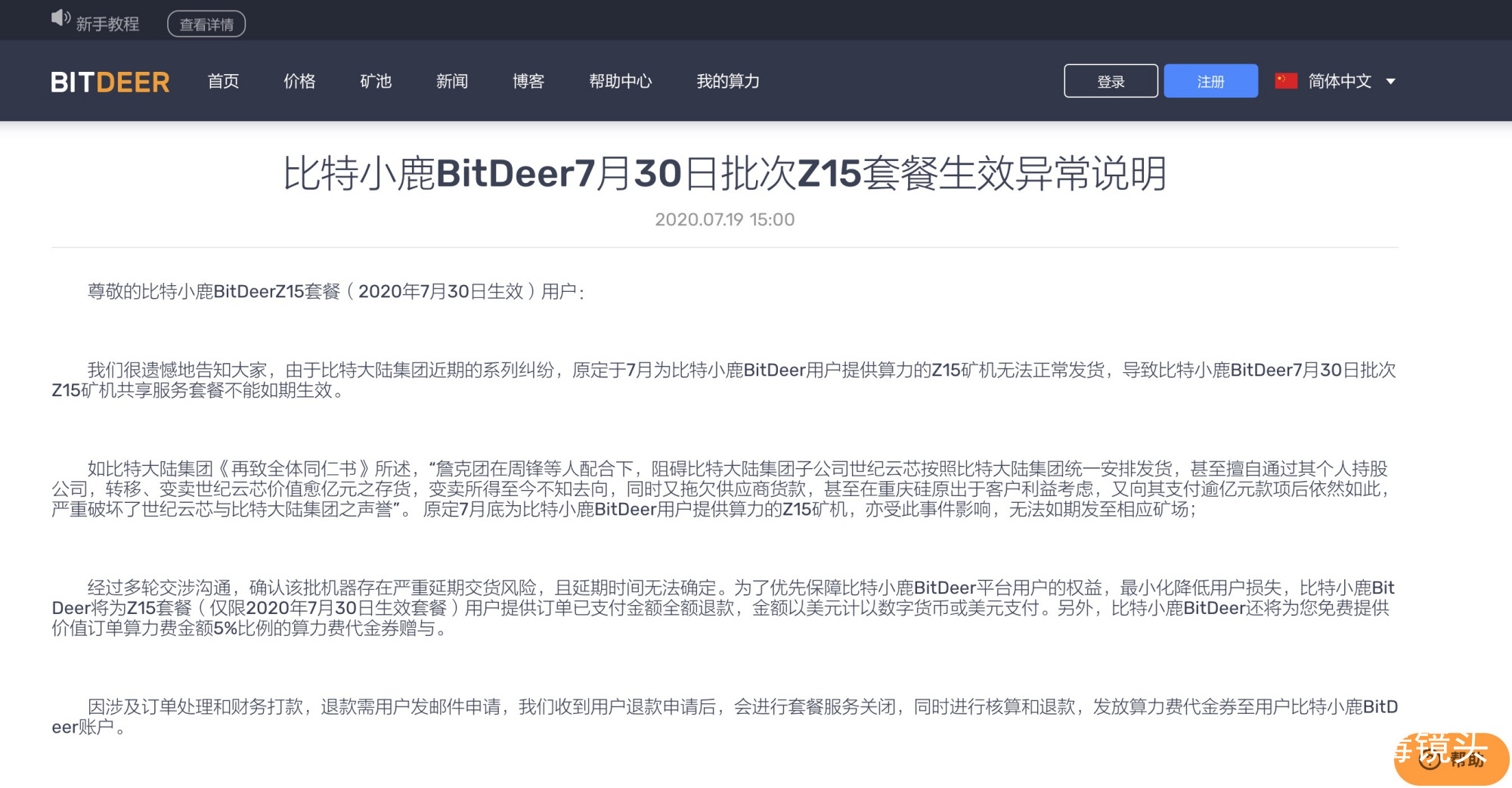The width and height of the screenshot is (1512, 788).
Task: Click paragraph starting 经过多轮交涉沟通
Action: pos(724,608)
